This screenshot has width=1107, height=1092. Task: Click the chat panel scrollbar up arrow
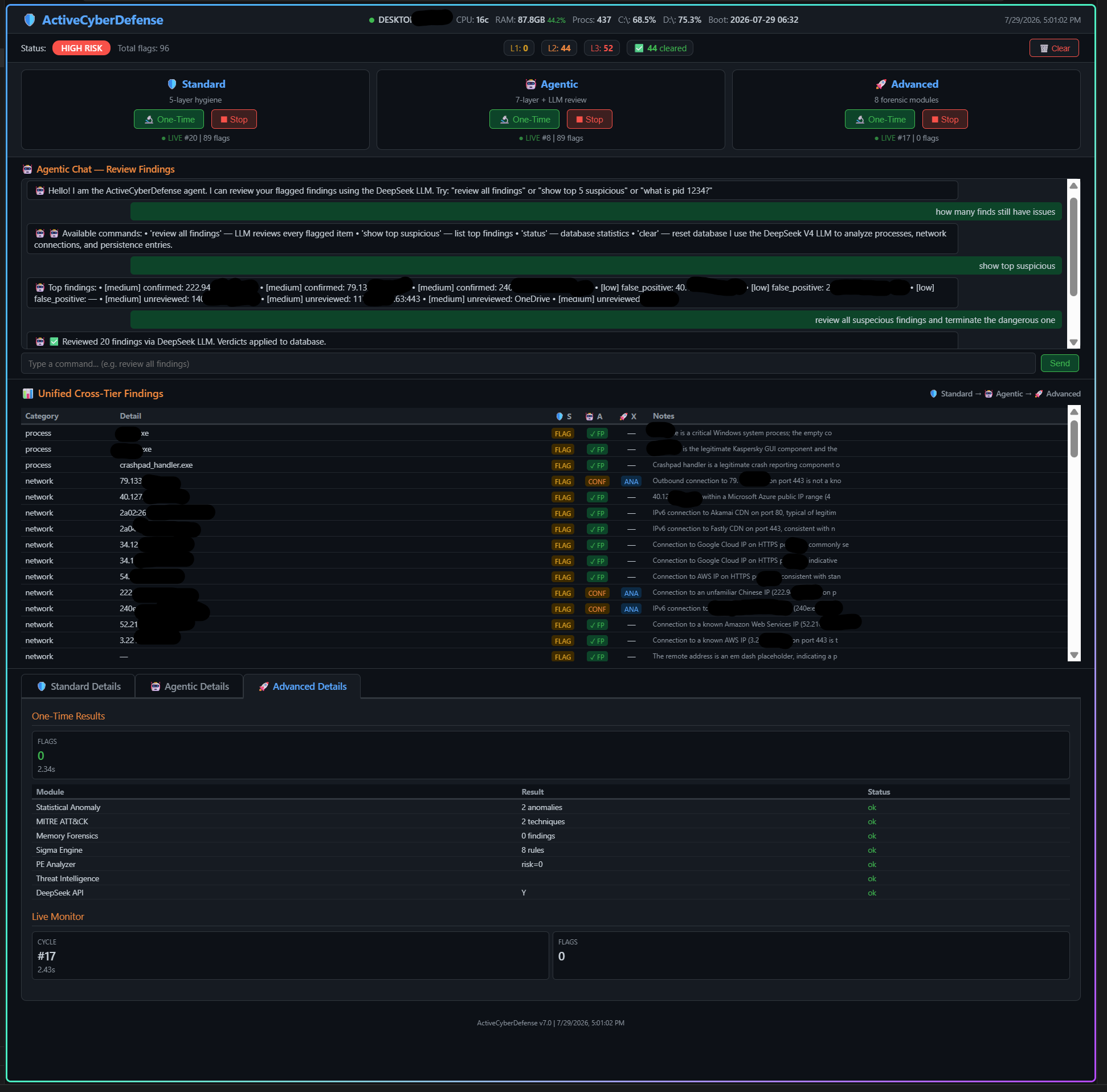pyautogui.click(x=1074, y=186)
